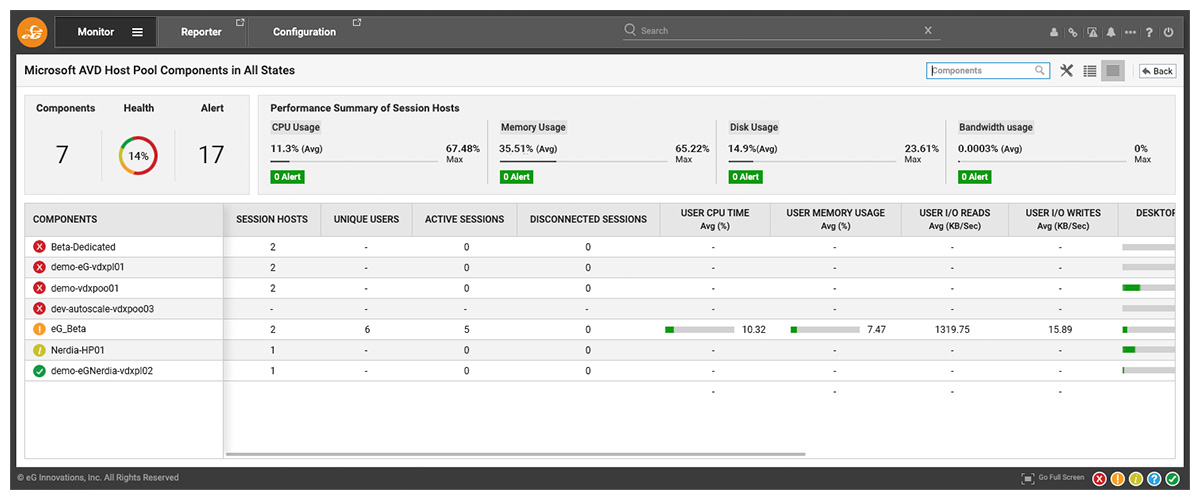Screen dimensions: 1200x500
Task: Click inside the top Search field
Action: 780,30
